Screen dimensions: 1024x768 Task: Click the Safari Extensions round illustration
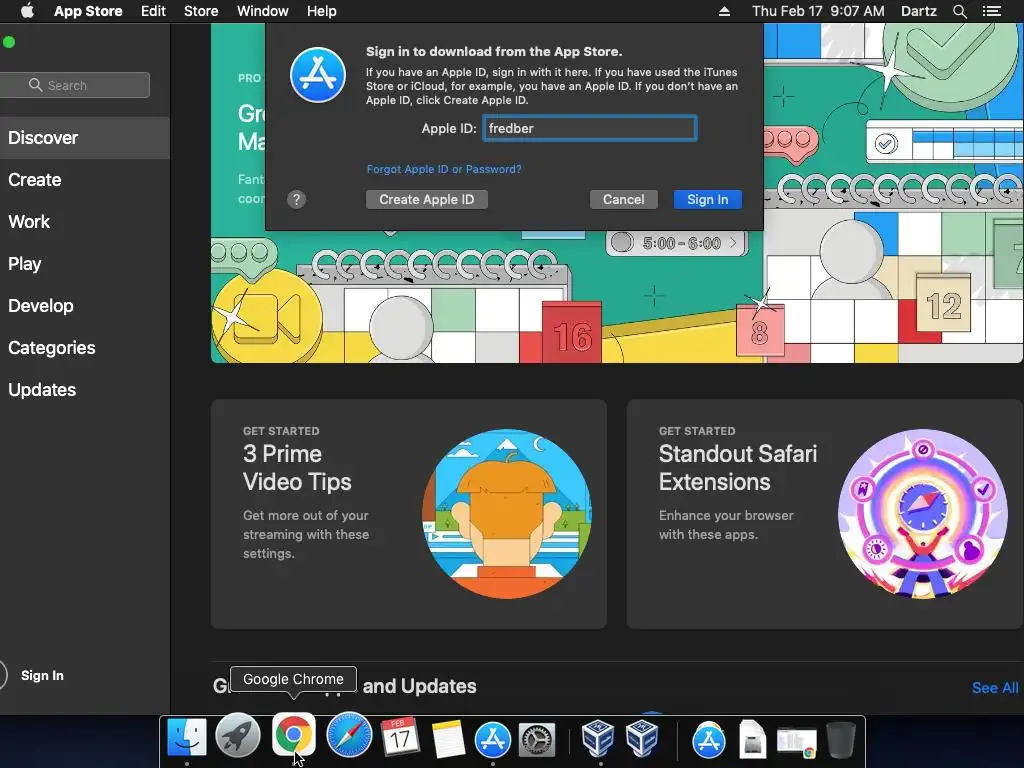(x=923, y=514)
